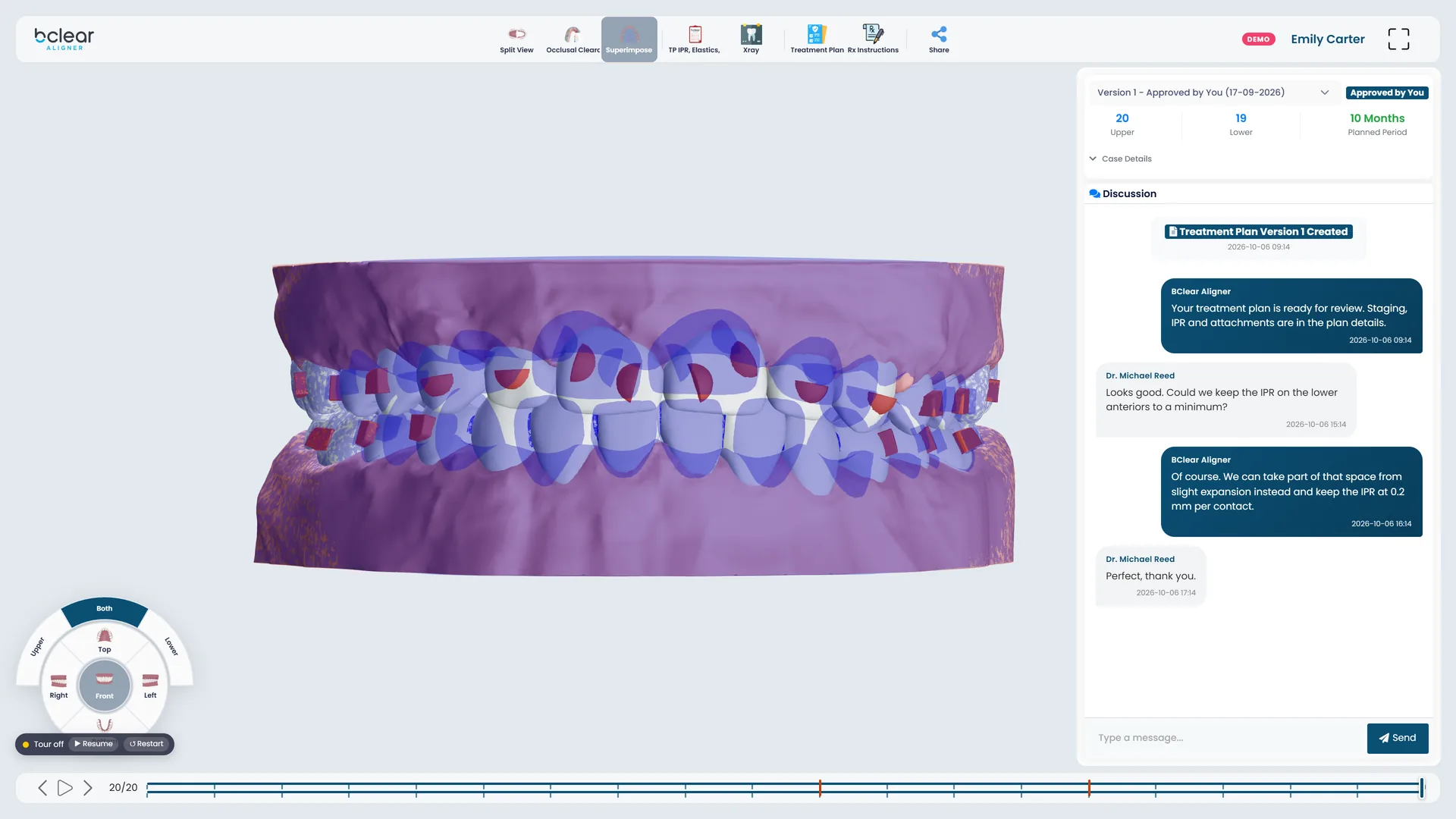Click the Discussion header
Screen dimensions: 1456x819
coord(1122,193)
